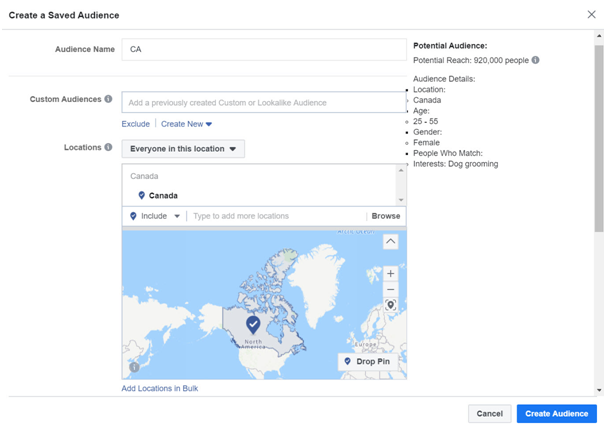Click the Drop Pin button

click(x=368, y=362)
